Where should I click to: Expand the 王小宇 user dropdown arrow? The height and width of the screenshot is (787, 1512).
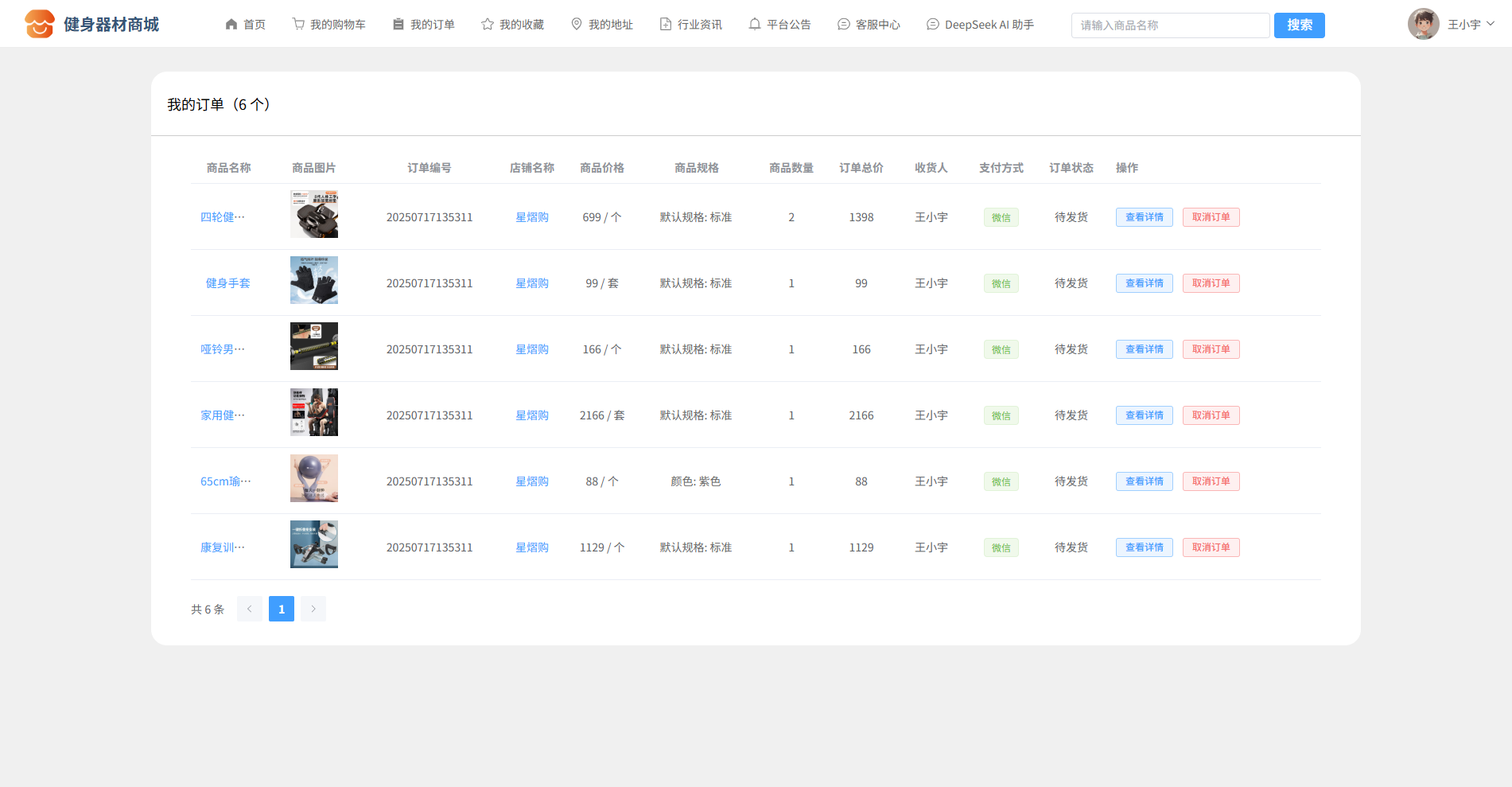click(1491, 24)
